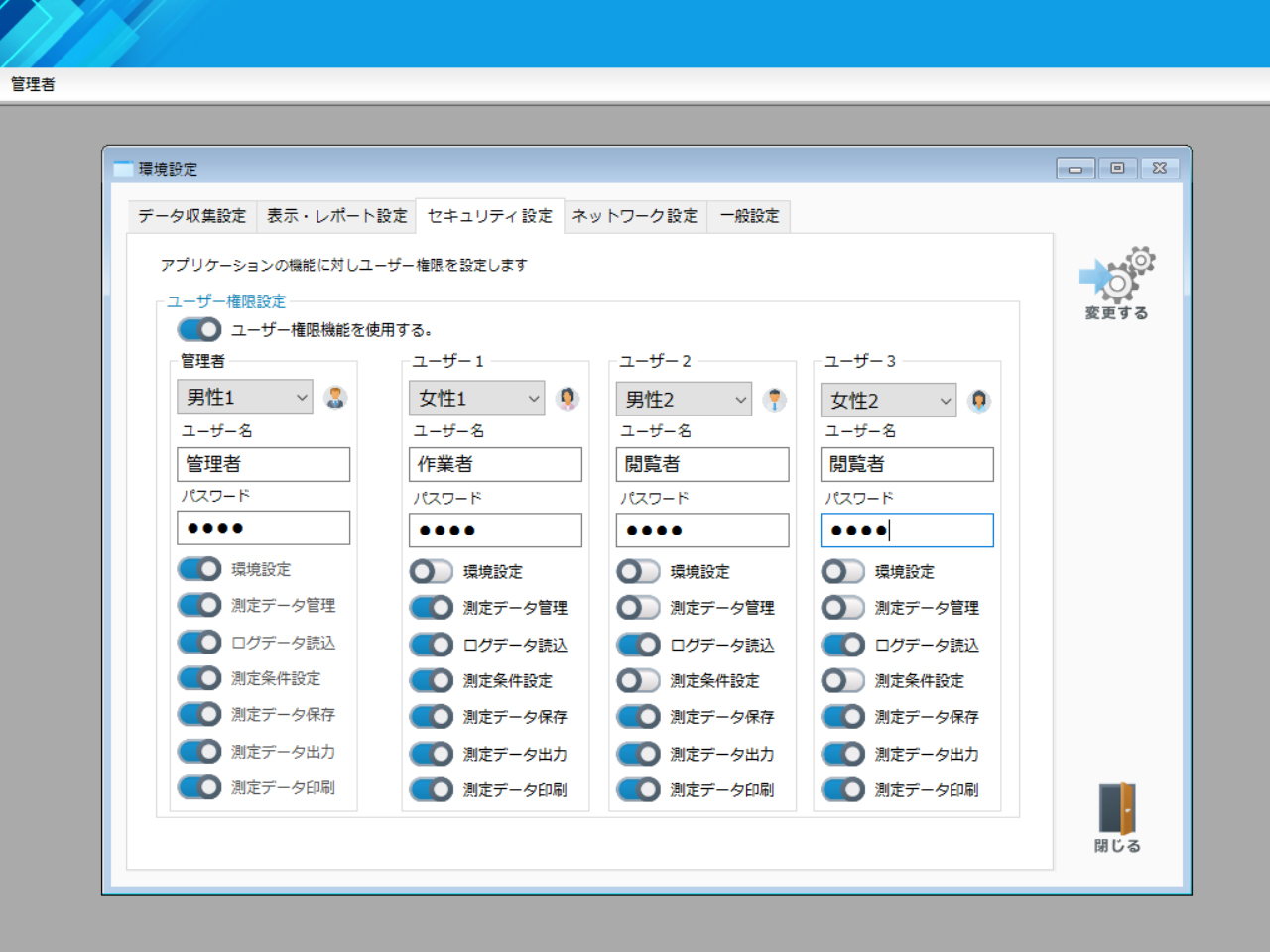This screenshot has height=952, width=1270.
Task: Click the ユーザー2 male avatar icon
Action: point(775,400)
